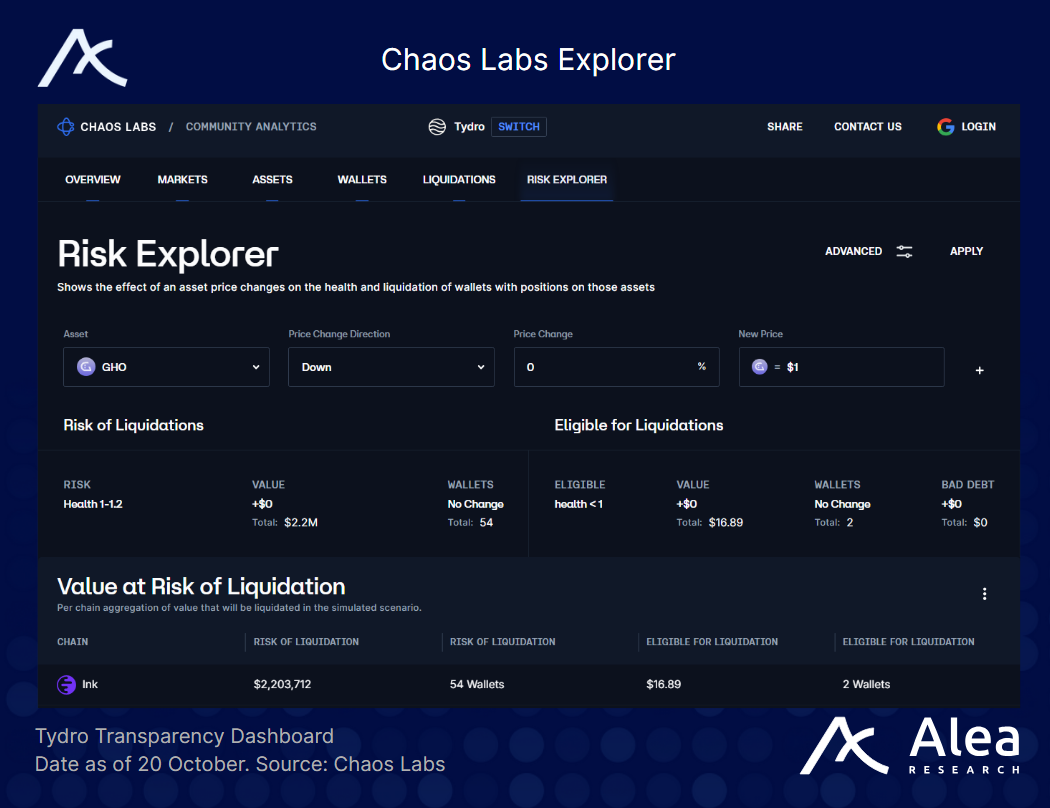This screenshot has width=1050, height=808.
Task: Click the New Price field
Action: (842, 367)
